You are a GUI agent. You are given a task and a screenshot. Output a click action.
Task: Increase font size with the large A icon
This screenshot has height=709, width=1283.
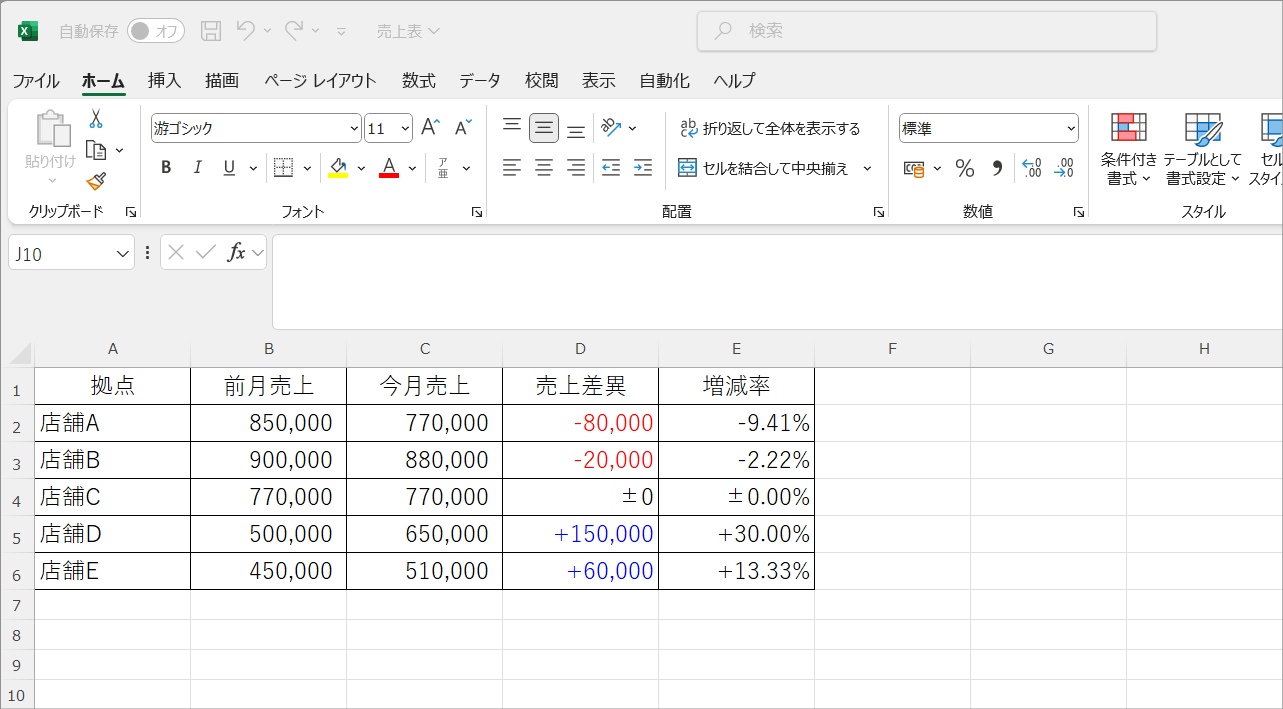click(x=430, y=127)
